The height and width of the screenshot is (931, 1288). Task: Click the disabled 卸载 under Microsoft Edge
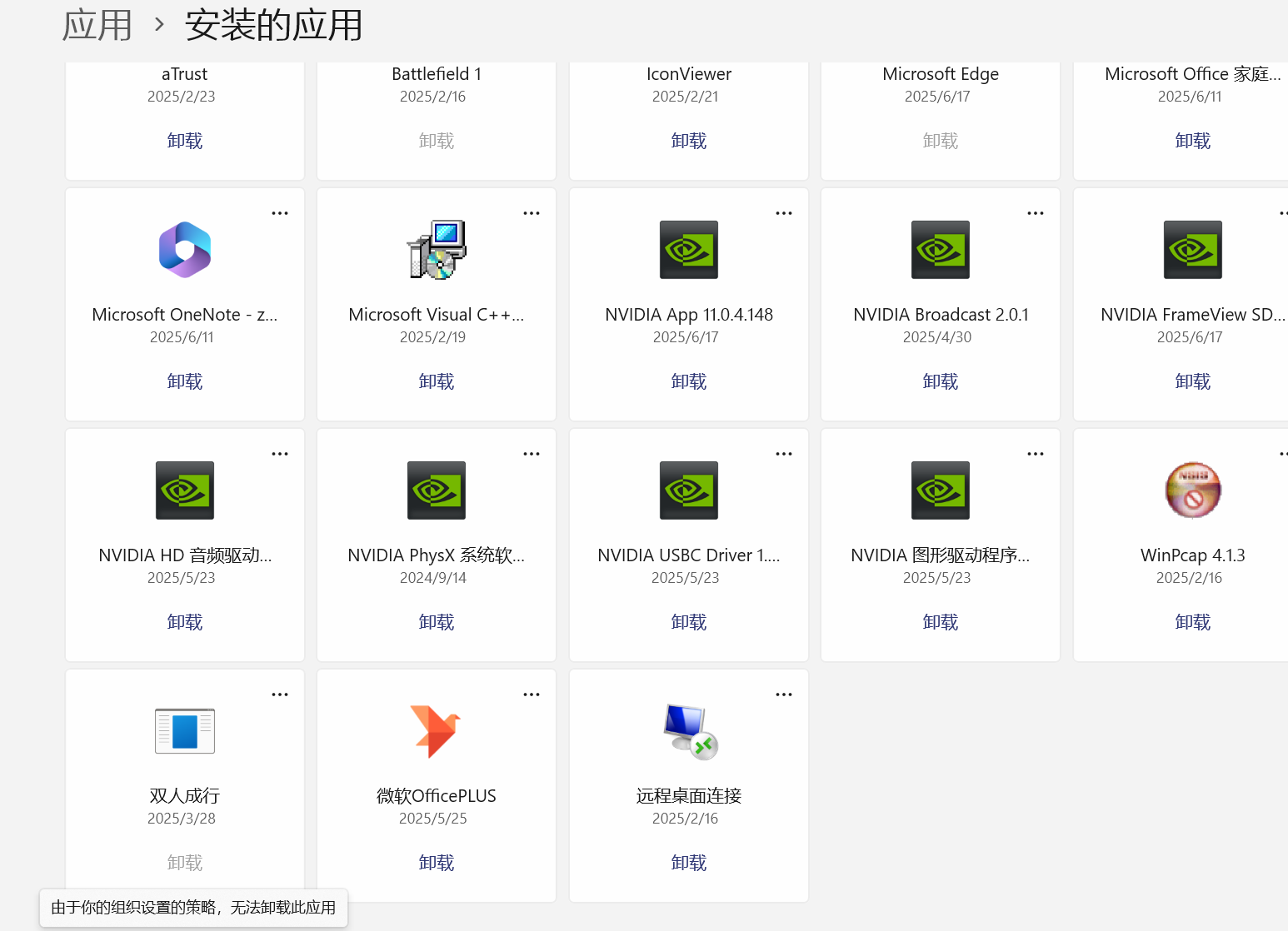pos(941,141)
